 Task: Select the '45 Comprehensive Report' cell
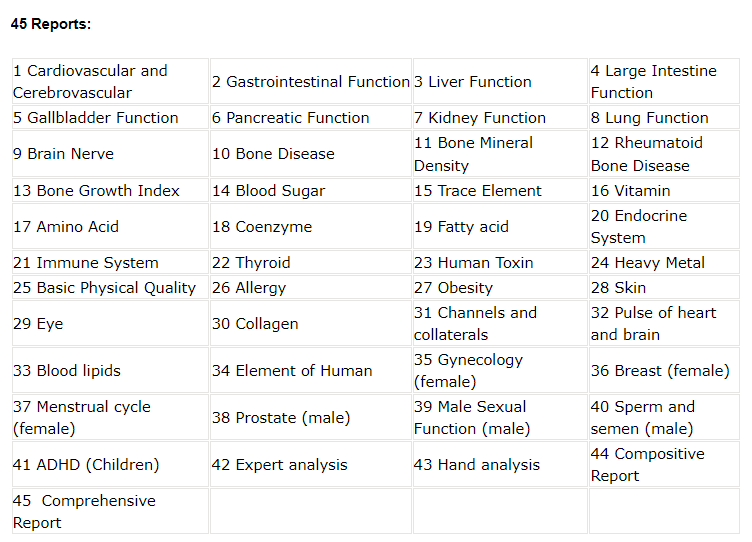[x=110, y=511]
